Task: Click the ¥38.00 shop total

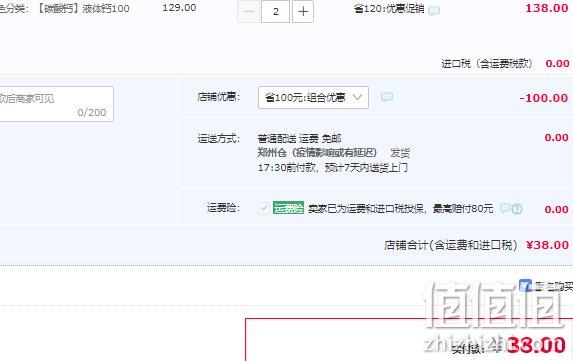Action: (x=547, y=245)
